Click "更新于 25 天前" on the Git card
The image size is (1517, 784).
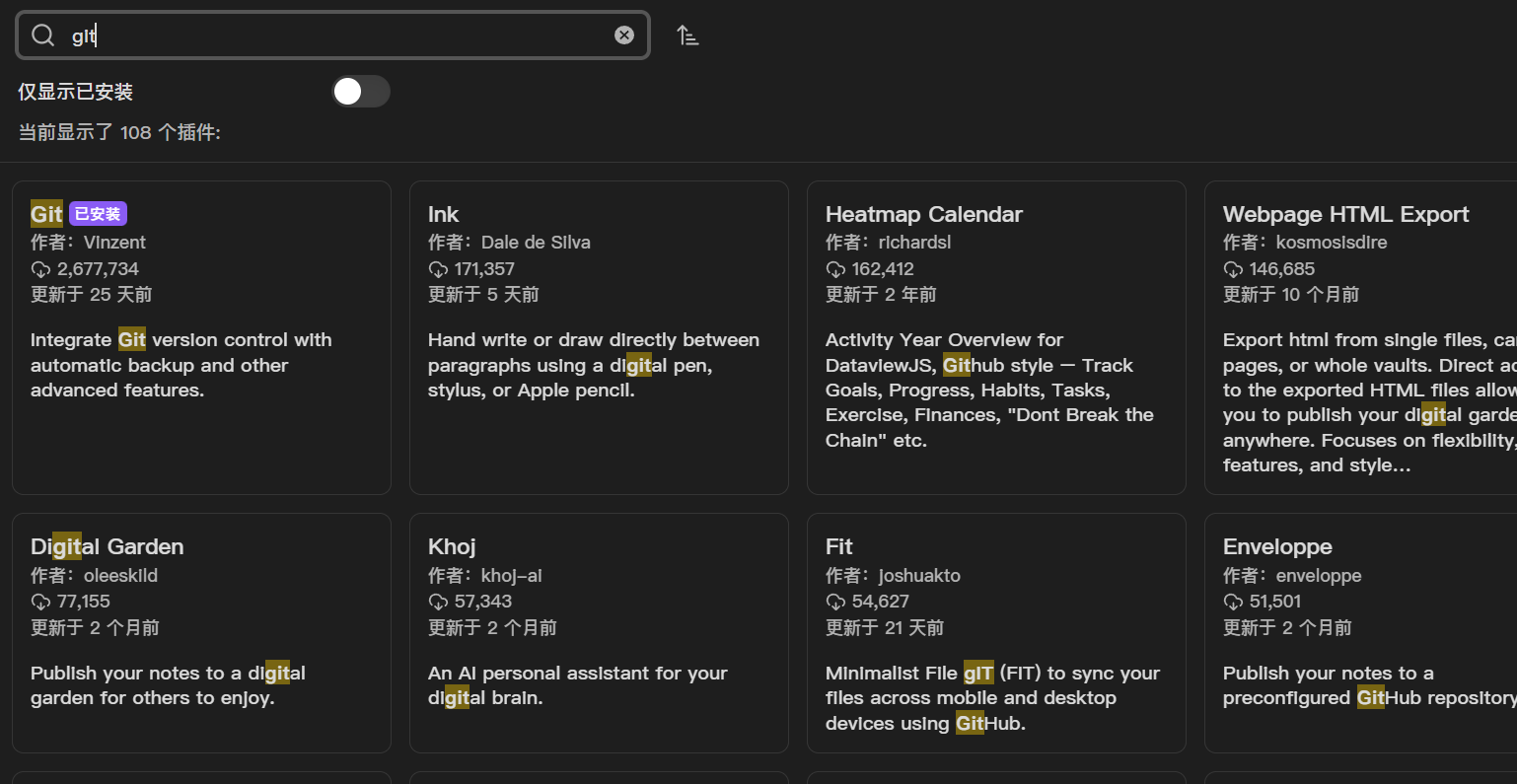(x=91, y=295)
